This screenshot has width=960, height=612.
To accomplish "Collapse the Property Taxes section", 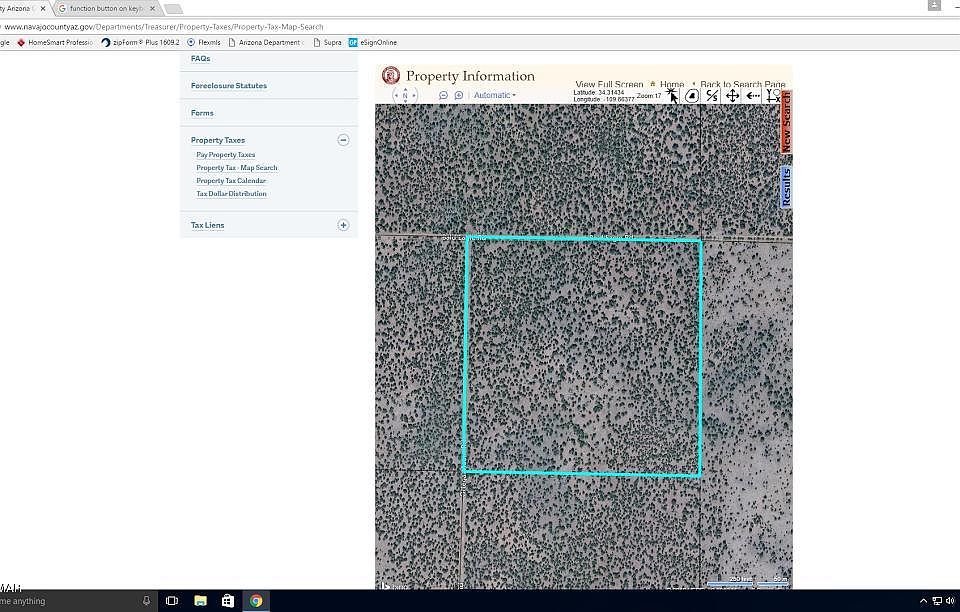I will click(343, 140).
